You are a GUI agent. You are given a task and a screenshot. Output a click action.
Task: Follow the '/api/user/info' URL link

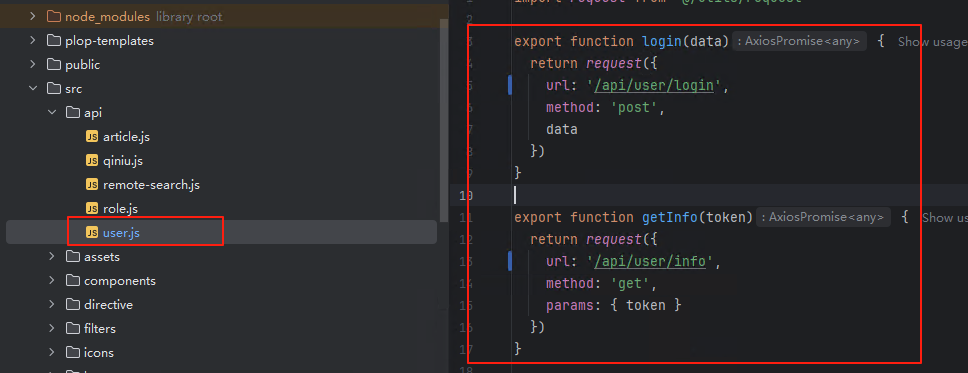point(649,261)
